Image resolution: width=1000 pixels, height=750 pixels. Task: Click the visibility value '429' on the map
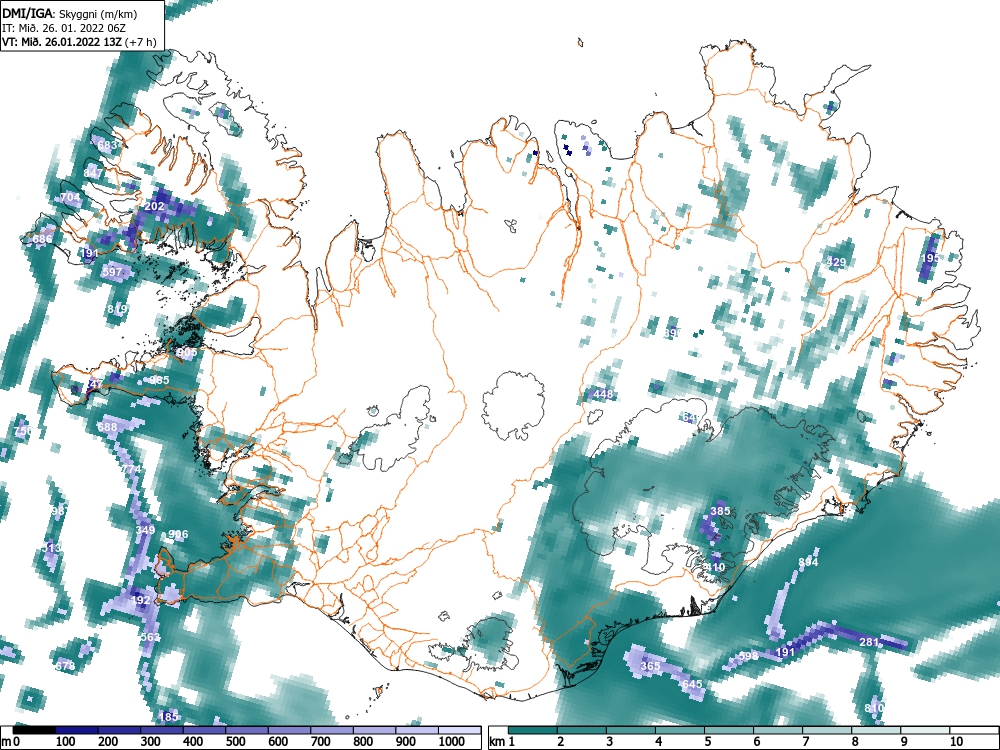(x=836, y=262)
